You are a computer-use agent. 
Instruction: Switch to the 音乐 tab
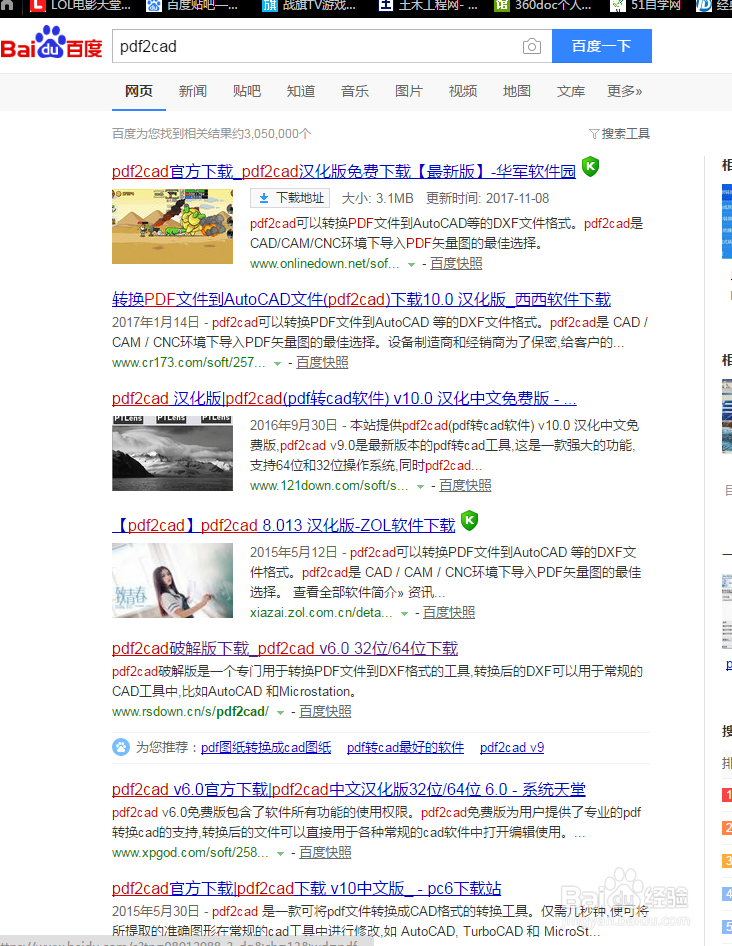[355, 91]
